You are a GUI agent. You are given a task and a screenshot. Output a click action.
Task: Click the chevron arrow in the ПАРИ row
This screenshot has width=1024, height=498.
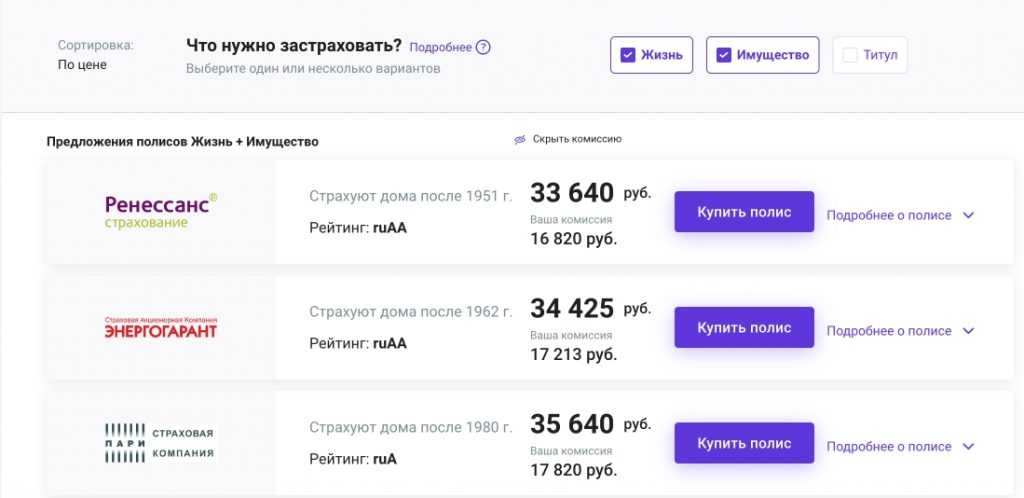[968, 447]
